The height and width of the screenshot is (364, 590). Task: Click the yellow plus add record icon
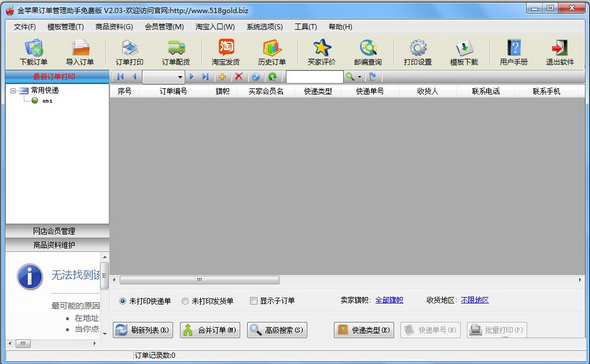(x=222, y=77)
